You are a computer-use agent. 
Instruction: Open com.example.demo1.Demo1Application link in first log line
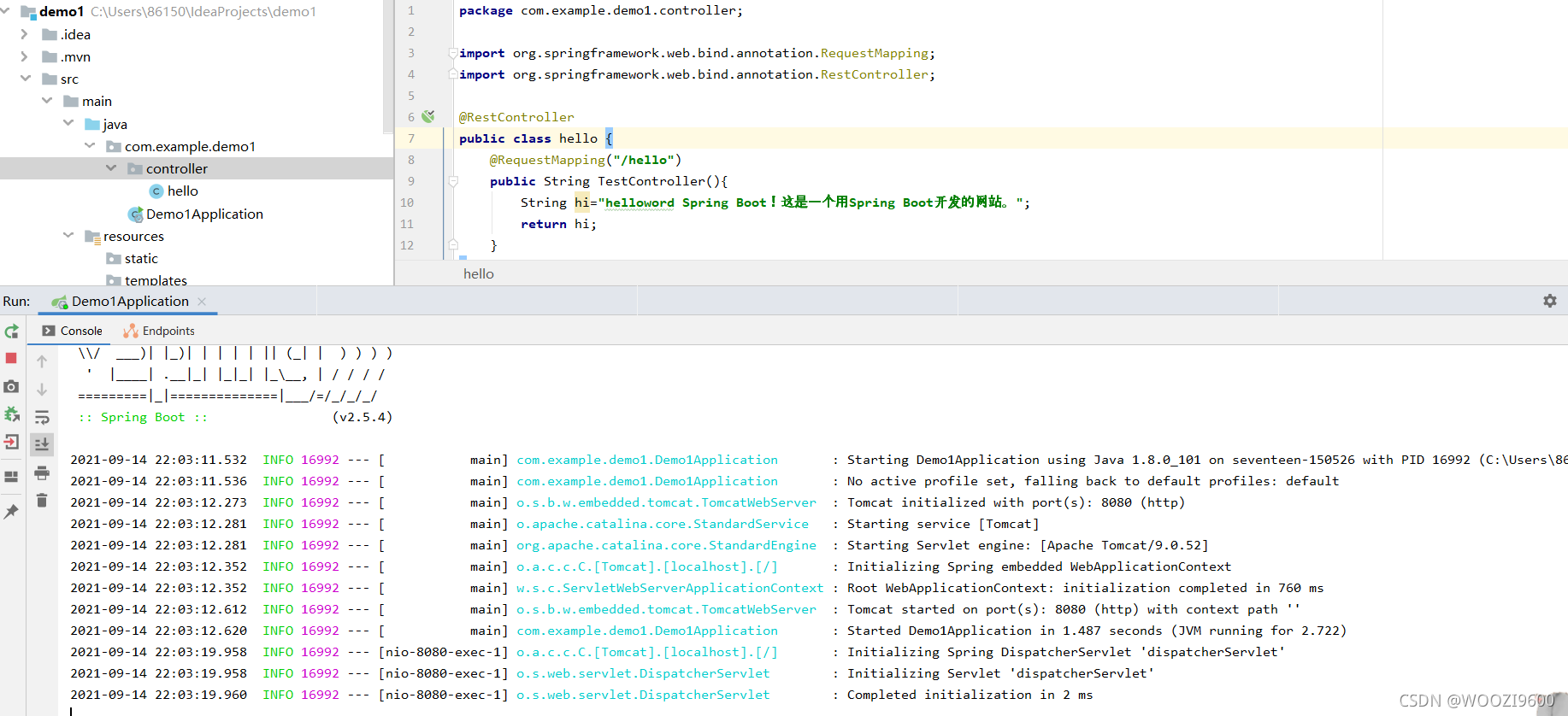click(647, 460)
